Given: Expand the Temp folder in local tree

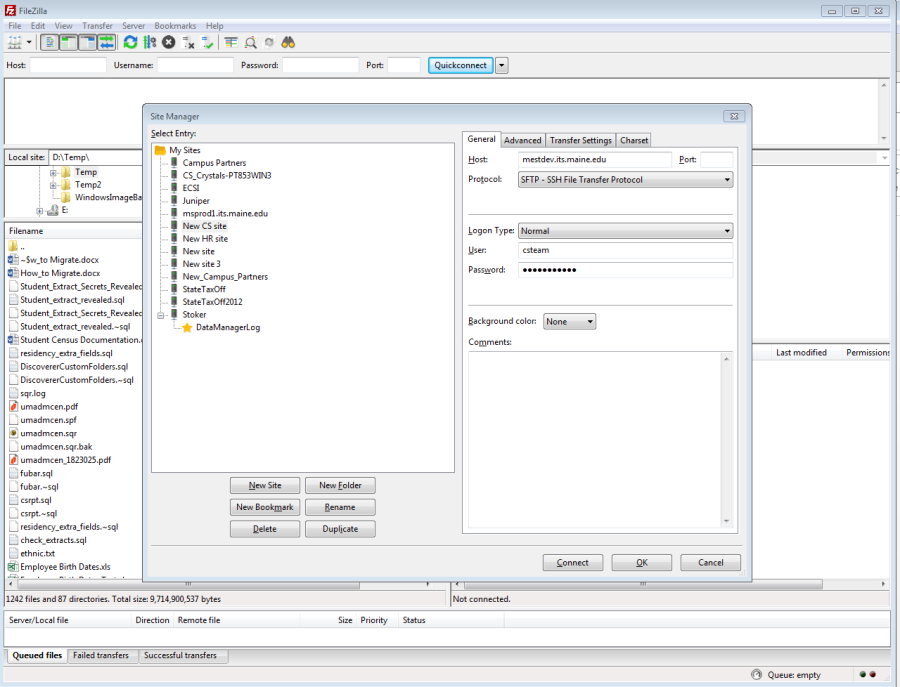Looking at the screenshot, I should pos(53,172).
